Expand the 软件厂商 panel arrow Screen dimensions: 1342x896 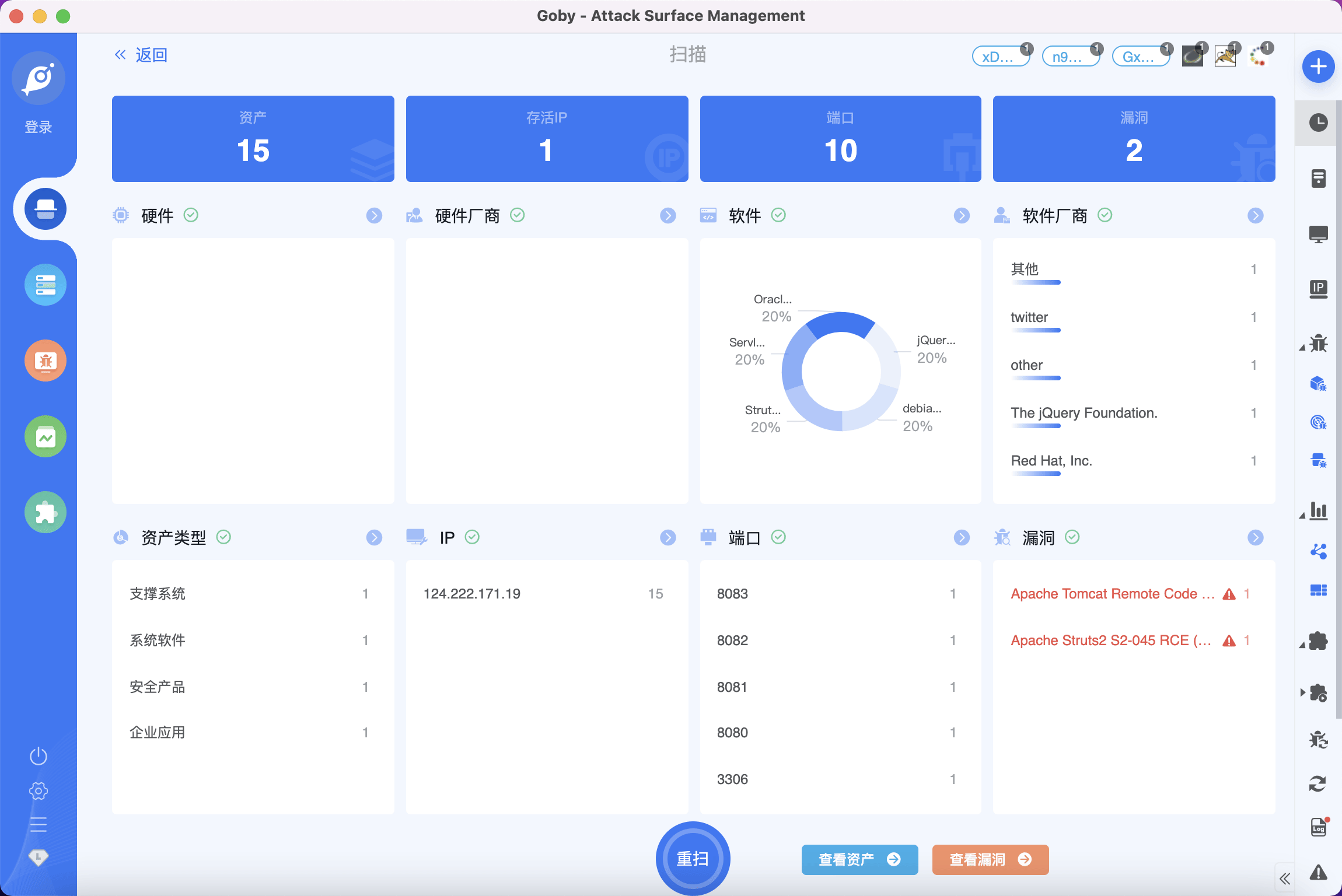coord(1256,216)
